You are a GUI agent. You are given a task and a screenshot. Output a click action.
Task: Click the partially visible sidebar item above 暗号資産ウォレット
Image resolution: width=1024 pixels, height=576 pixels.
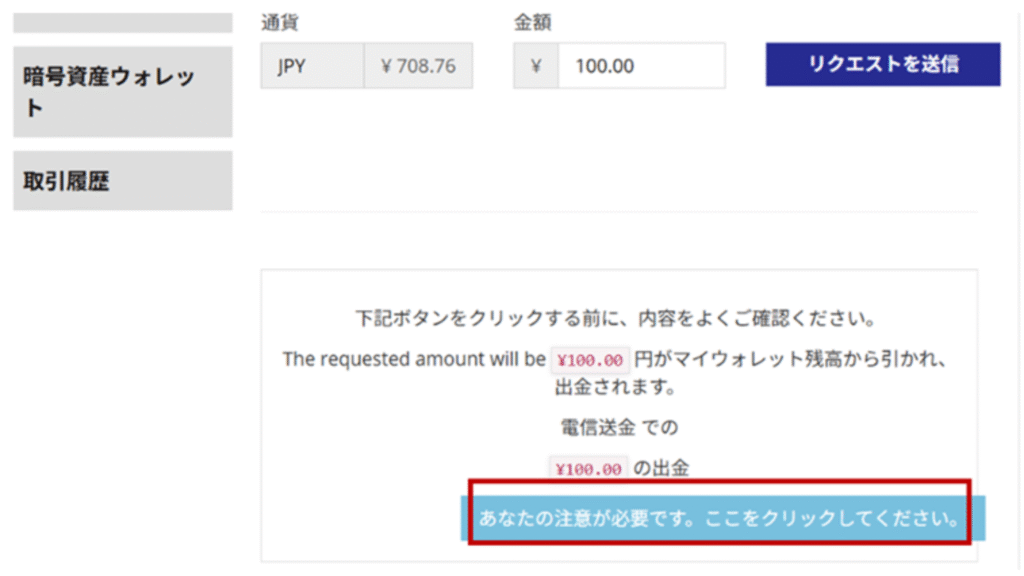pyautogui.click(x=122, y=22)
